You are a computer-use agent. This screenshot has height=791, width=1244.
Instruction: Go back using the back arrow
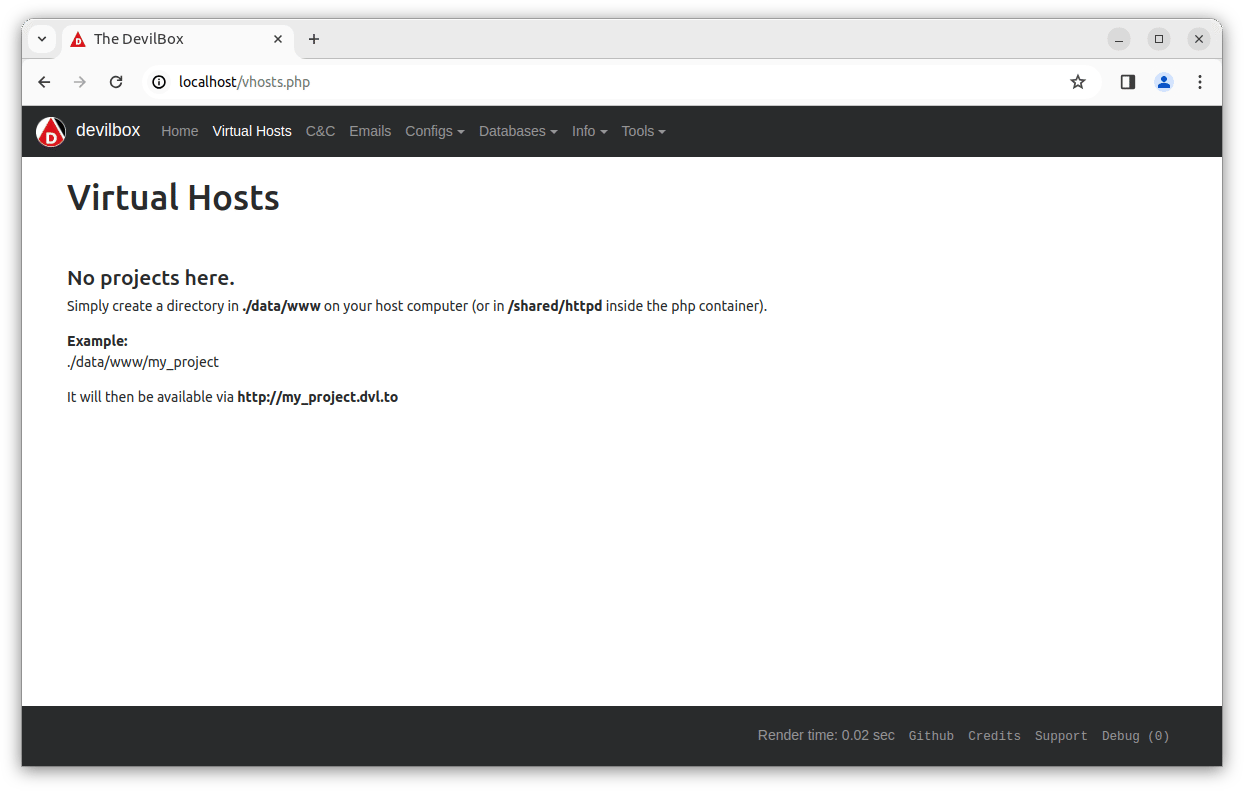pos(44,82)
